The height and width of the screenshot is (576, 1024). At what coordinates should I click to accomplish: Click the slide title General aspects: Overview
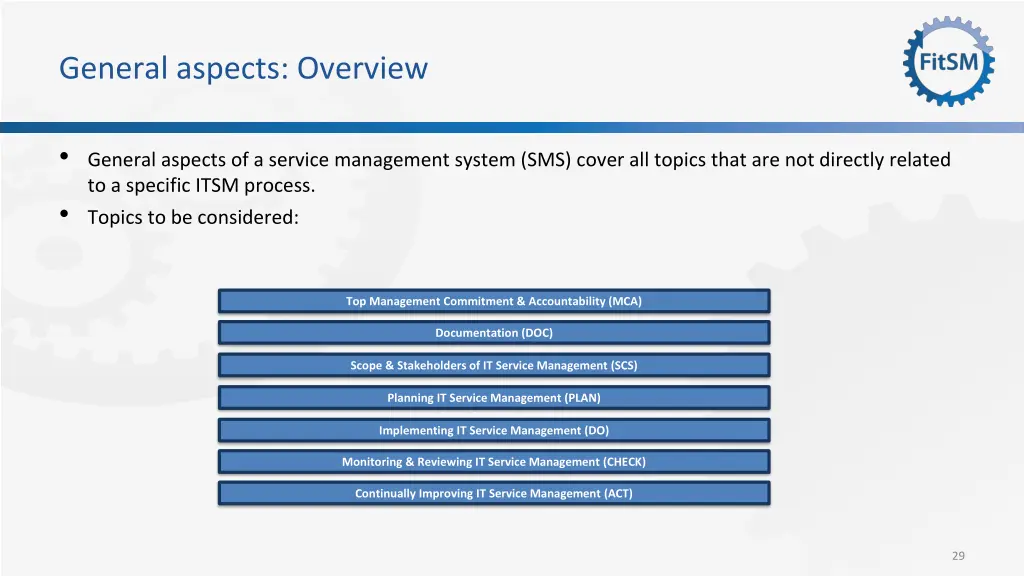(243, 68)
